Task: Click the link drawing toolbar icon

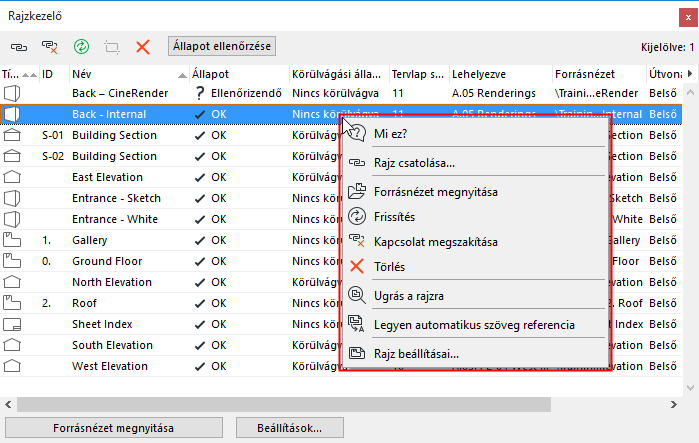Action: [x=20, y=46]
